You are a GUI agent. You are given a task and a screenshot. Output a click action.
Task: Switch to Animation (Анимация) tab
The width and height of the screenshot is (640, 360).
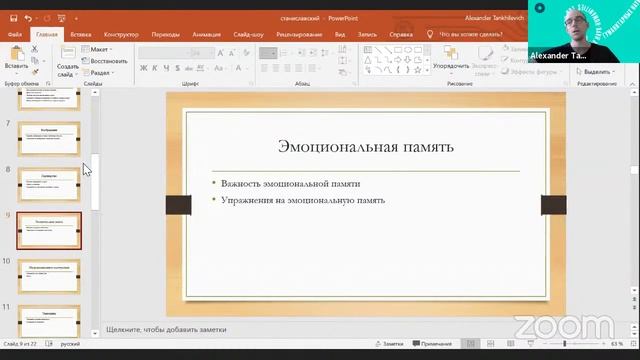point(207,34)
